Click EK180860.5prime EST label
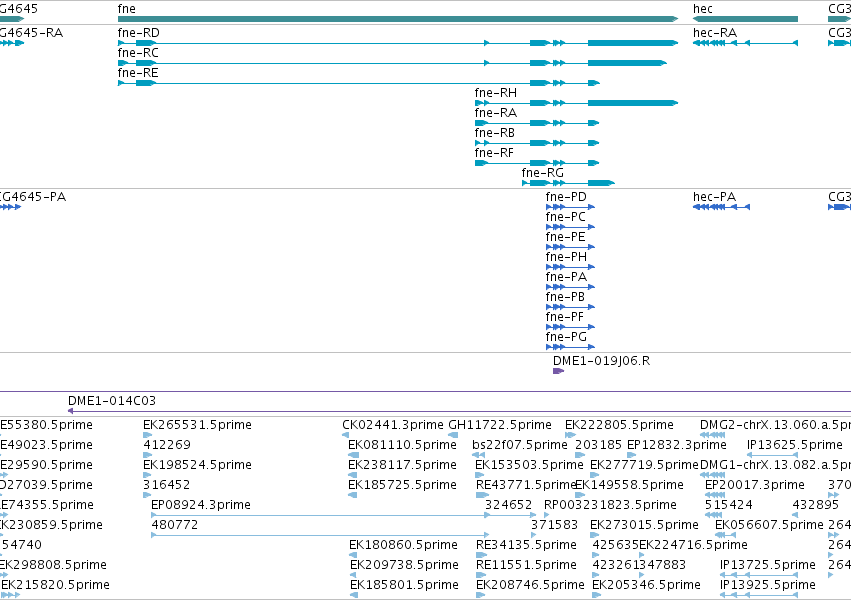Screen dimensions: 851x600 tap(403, 545)
